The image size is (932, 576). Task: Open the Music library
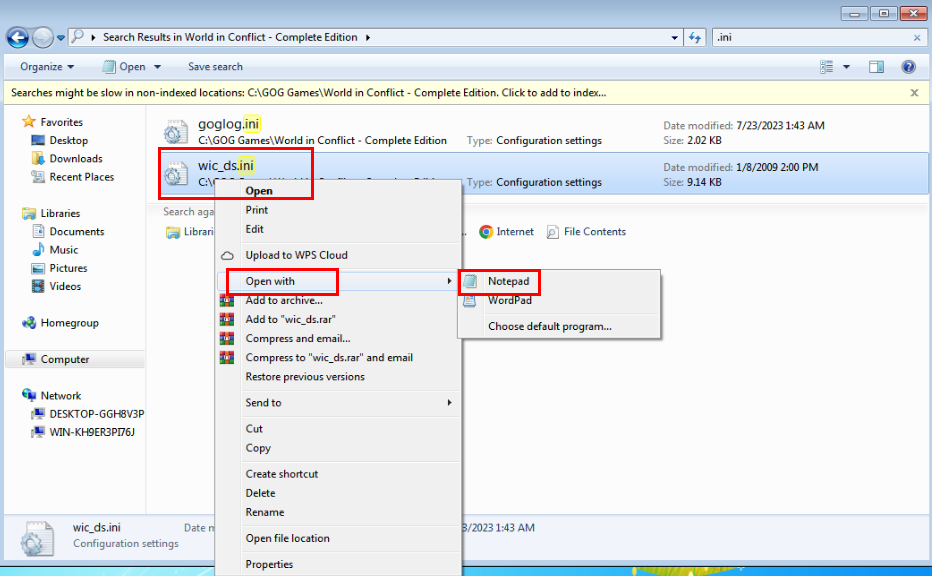point(64,250)
